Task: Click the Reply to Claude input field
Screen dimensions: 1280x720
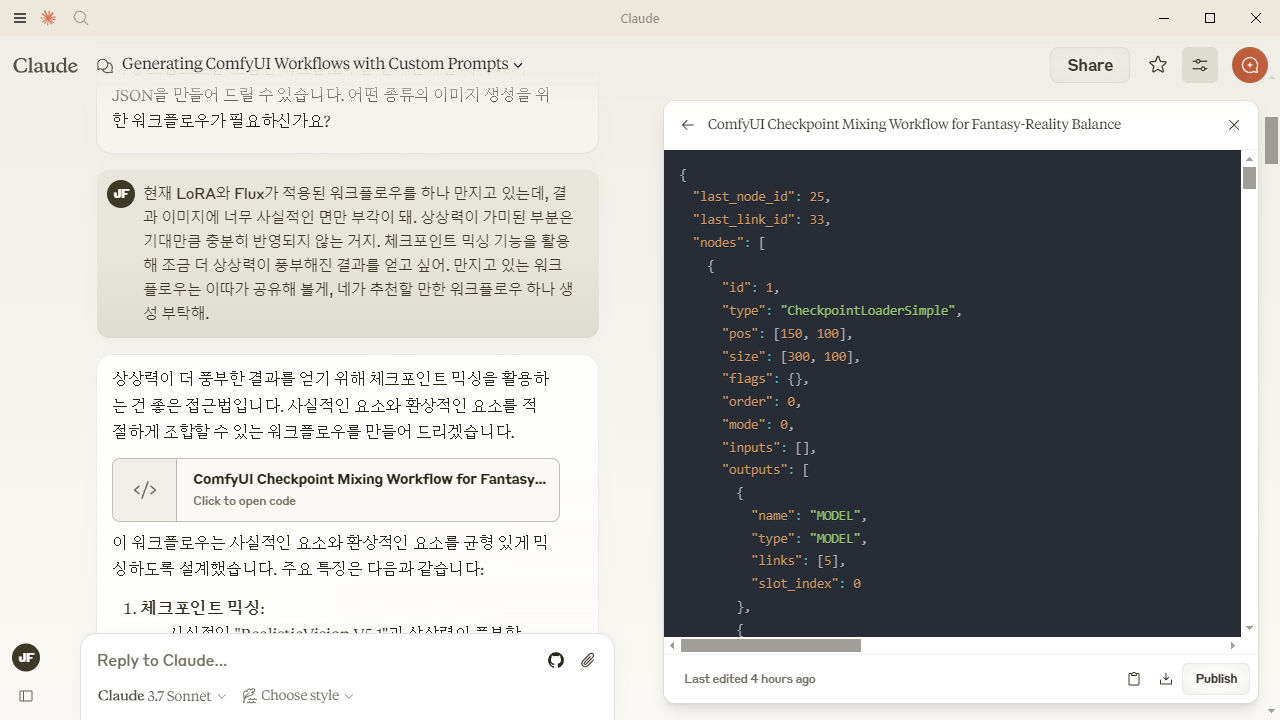Action: [x=315, y=660]
